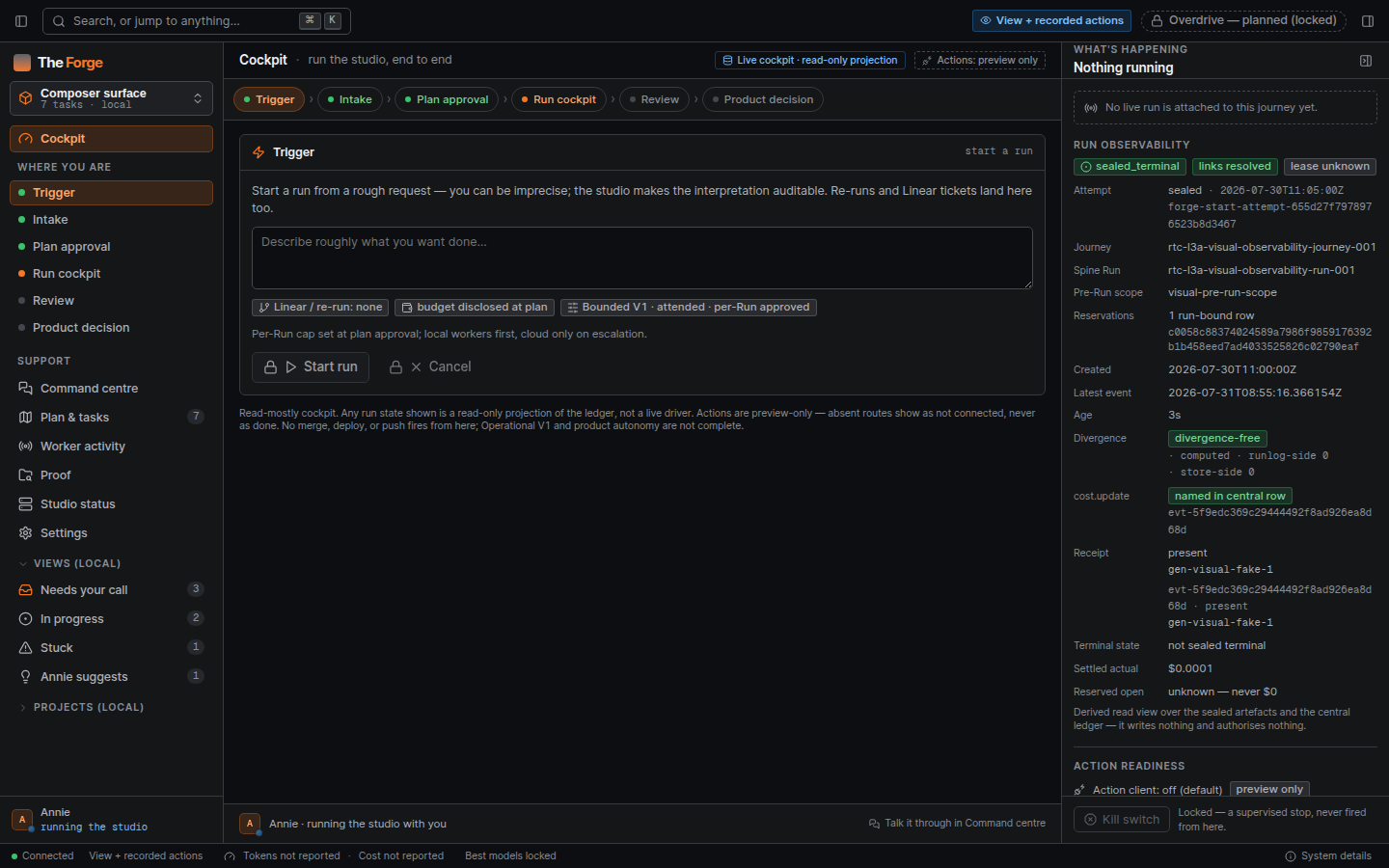Toggle the right panel icon in top bar
1389x868 pixels.
pyautogui.click(x=1368, y=20)
